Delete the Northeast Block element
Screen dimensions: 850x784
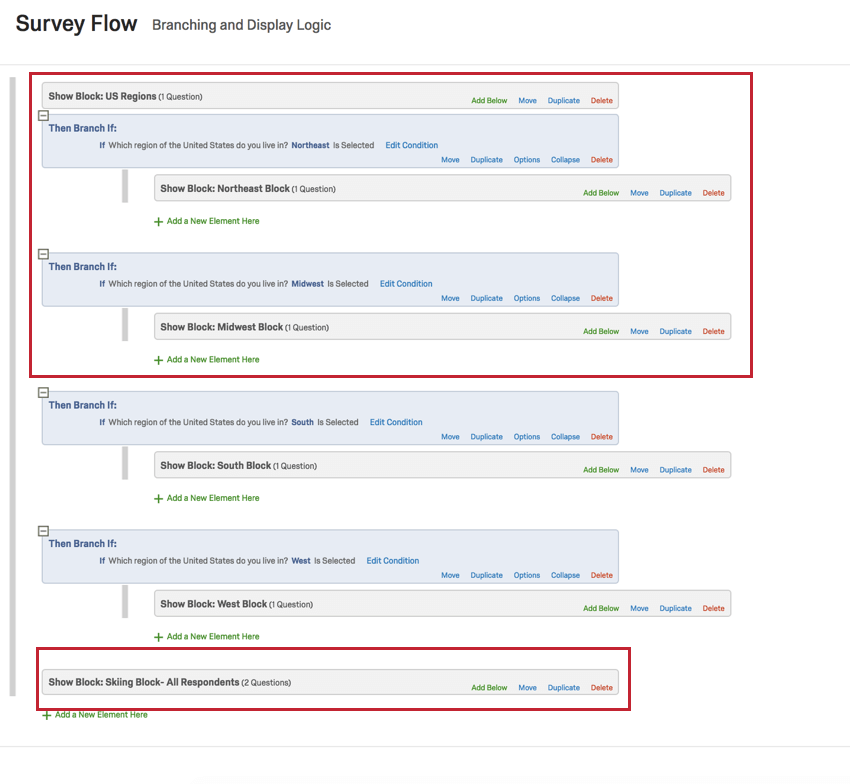(x=713, y=193)
